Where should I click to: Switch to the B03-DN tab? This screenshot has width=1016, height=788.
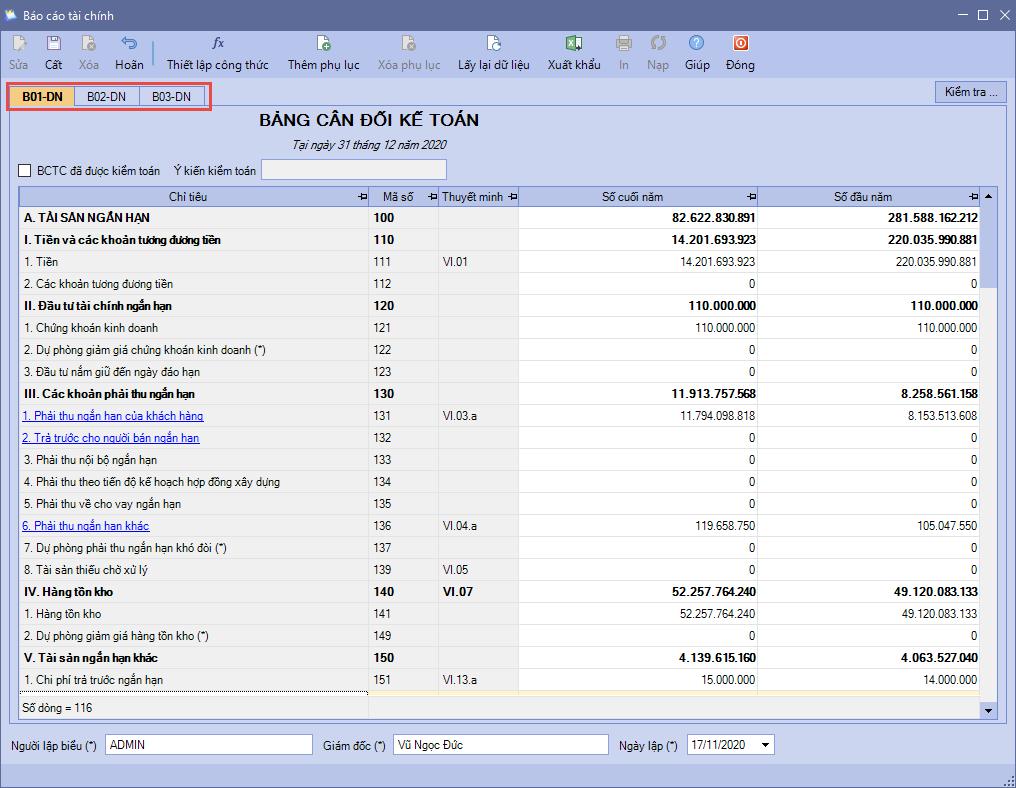coord(171,97)
